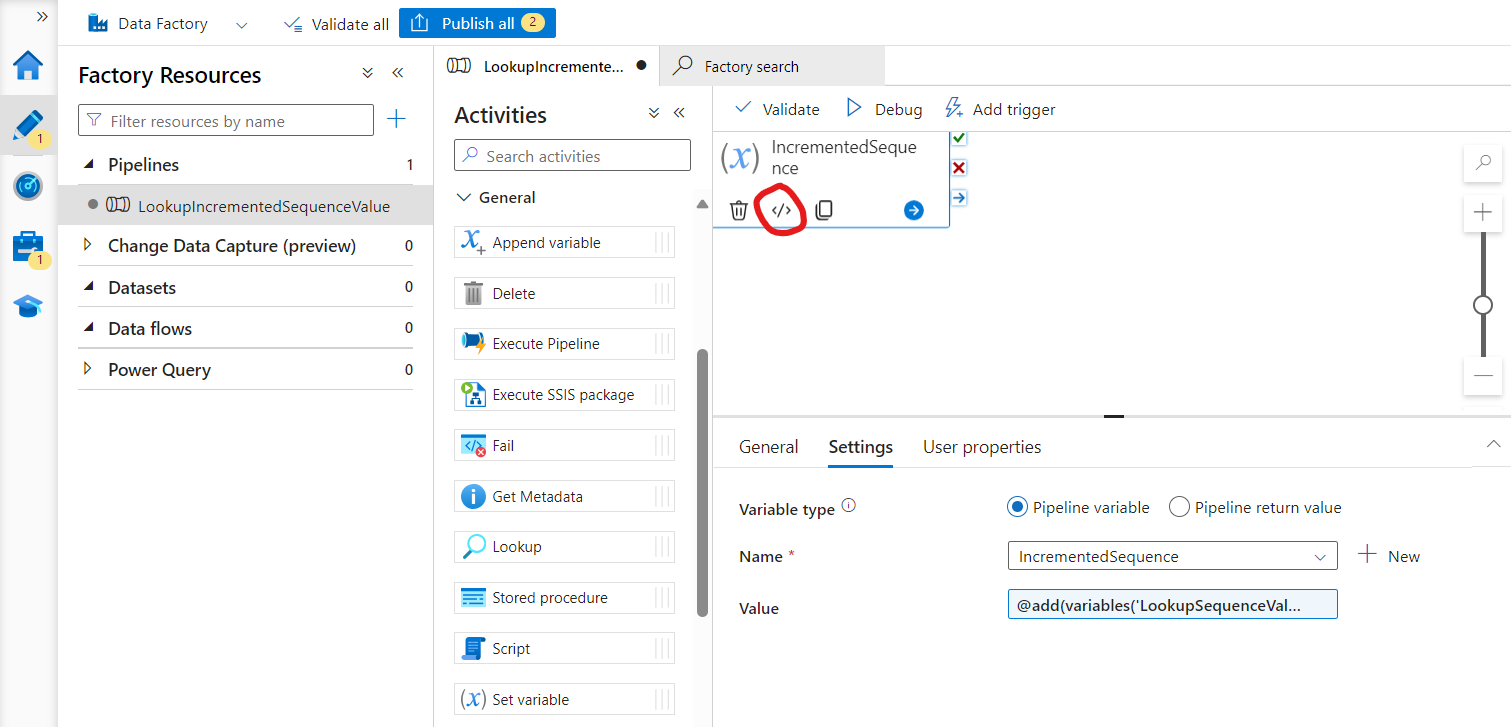Select the Set variable activity
The height and width of the screenshot is (727, 1511).
564,698
